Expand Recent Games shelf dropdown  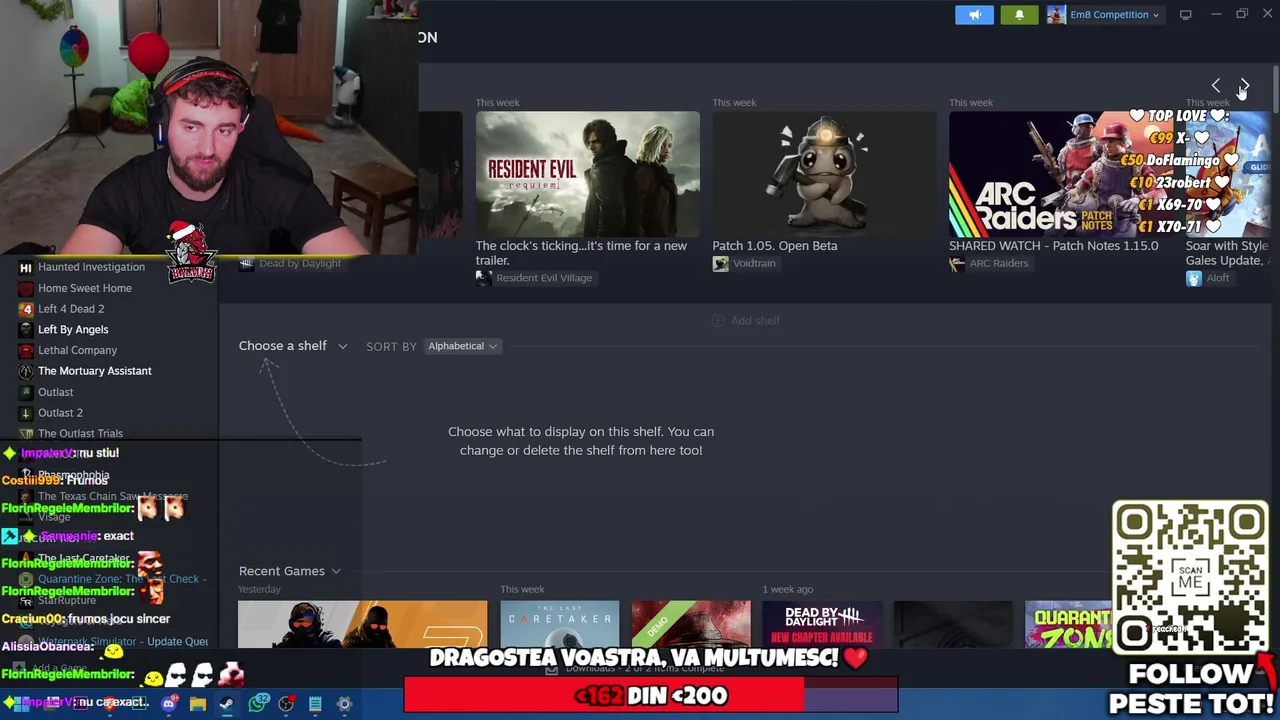[x=290, y=571]
